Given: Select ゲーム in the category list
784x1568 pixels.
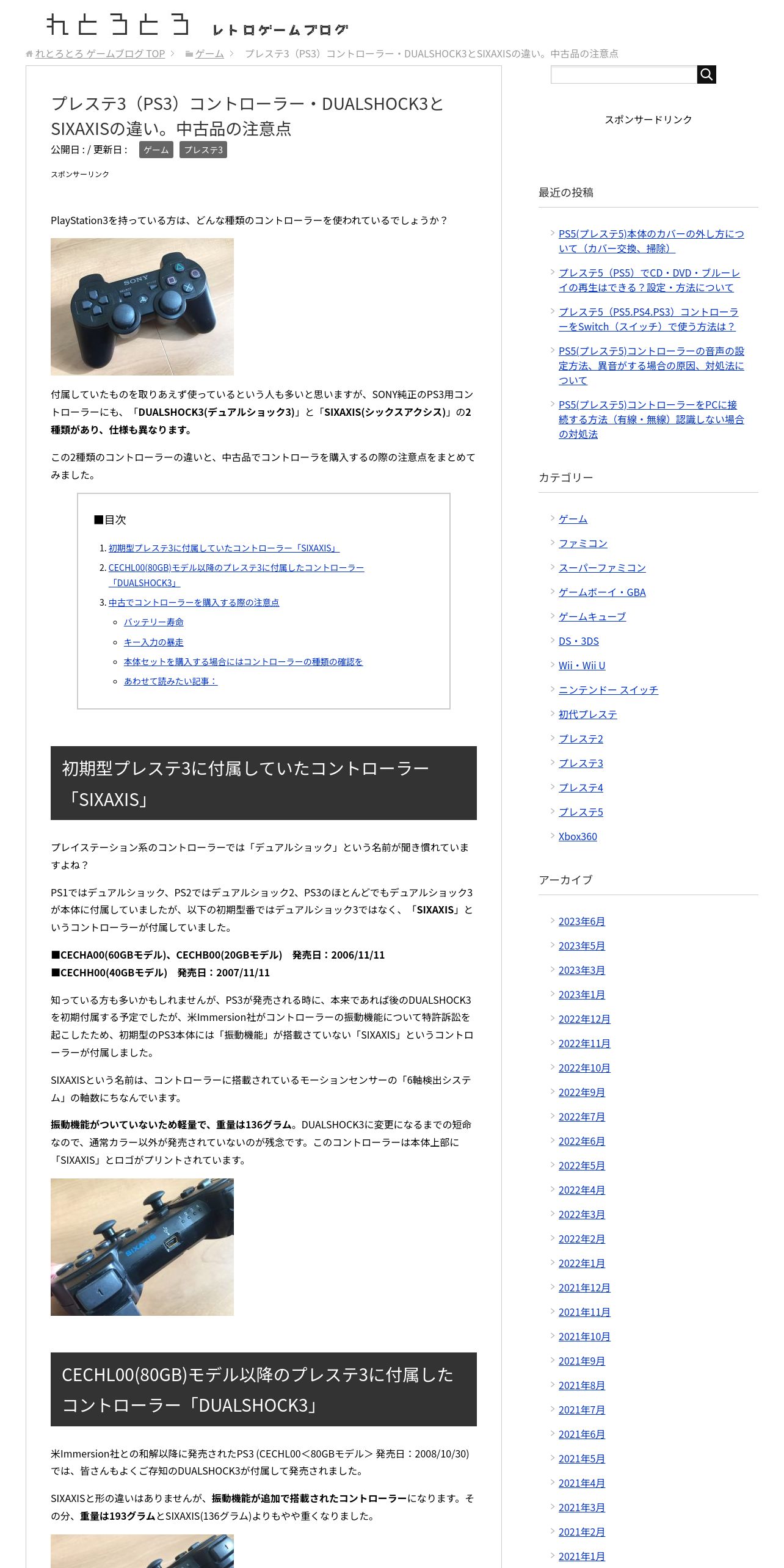Looking at the screenshot, I should pyautogui.click(x=573, y=519).
